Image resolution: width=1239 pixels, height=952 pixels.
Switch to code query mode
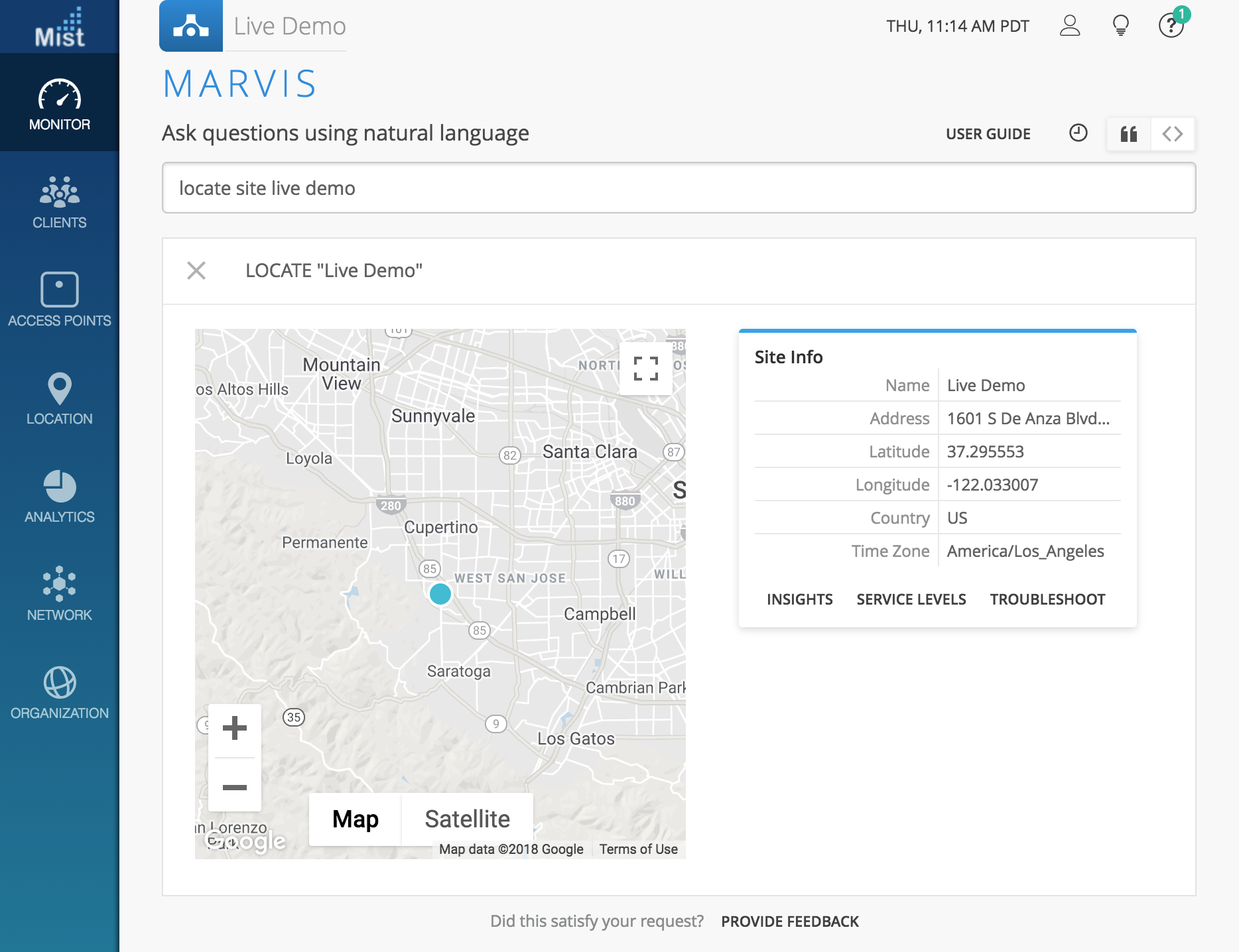click(1172, 134)
